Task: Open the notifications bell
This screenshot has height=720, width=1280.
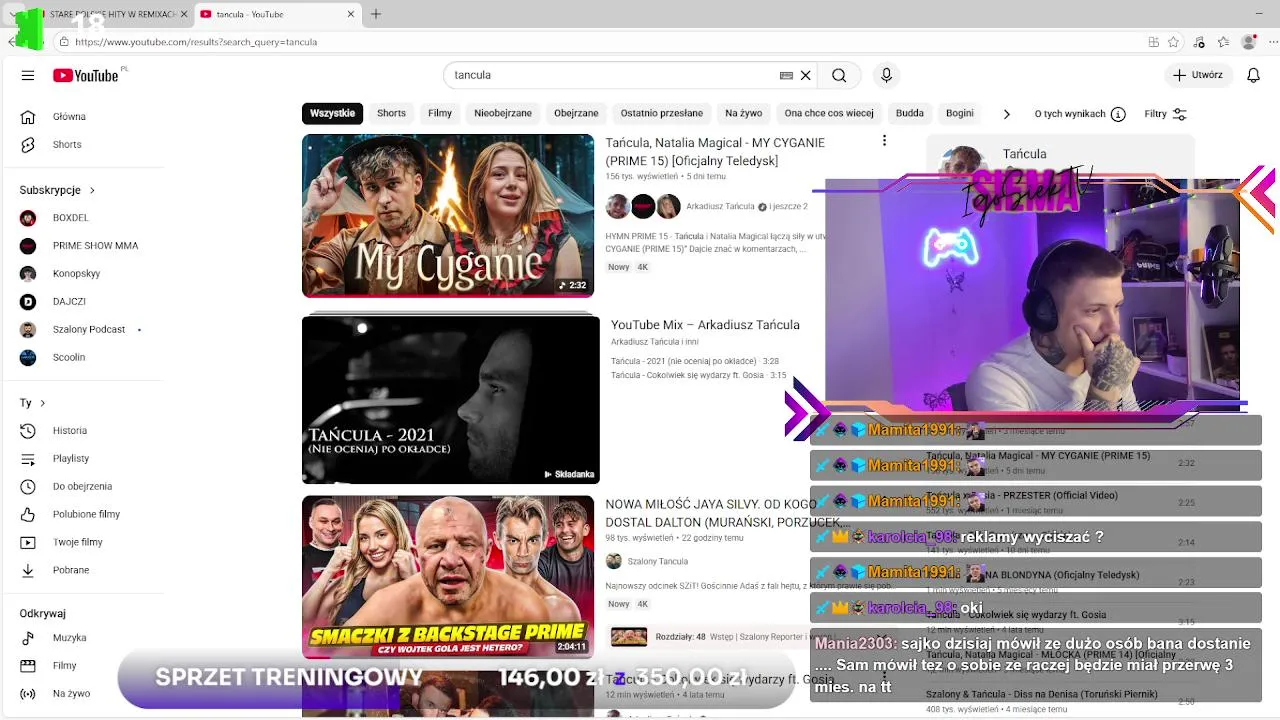Action: coord(1253,75)
